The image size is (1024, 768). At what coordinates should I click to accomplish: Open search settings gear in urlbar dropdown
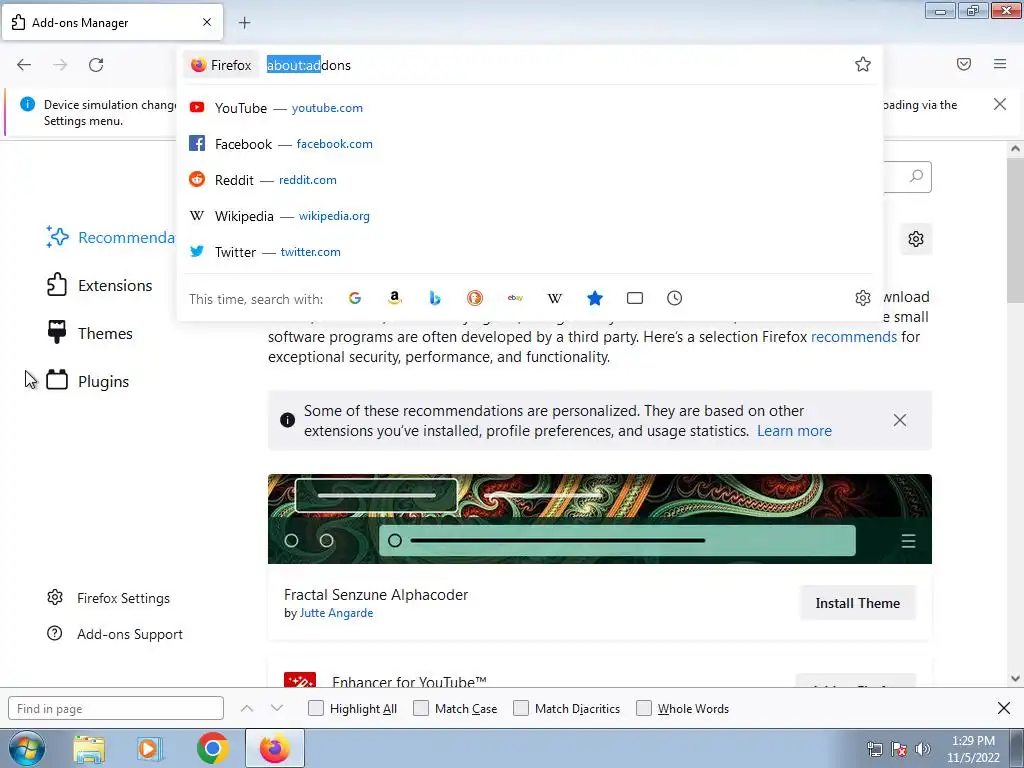(x=863, y=298)
